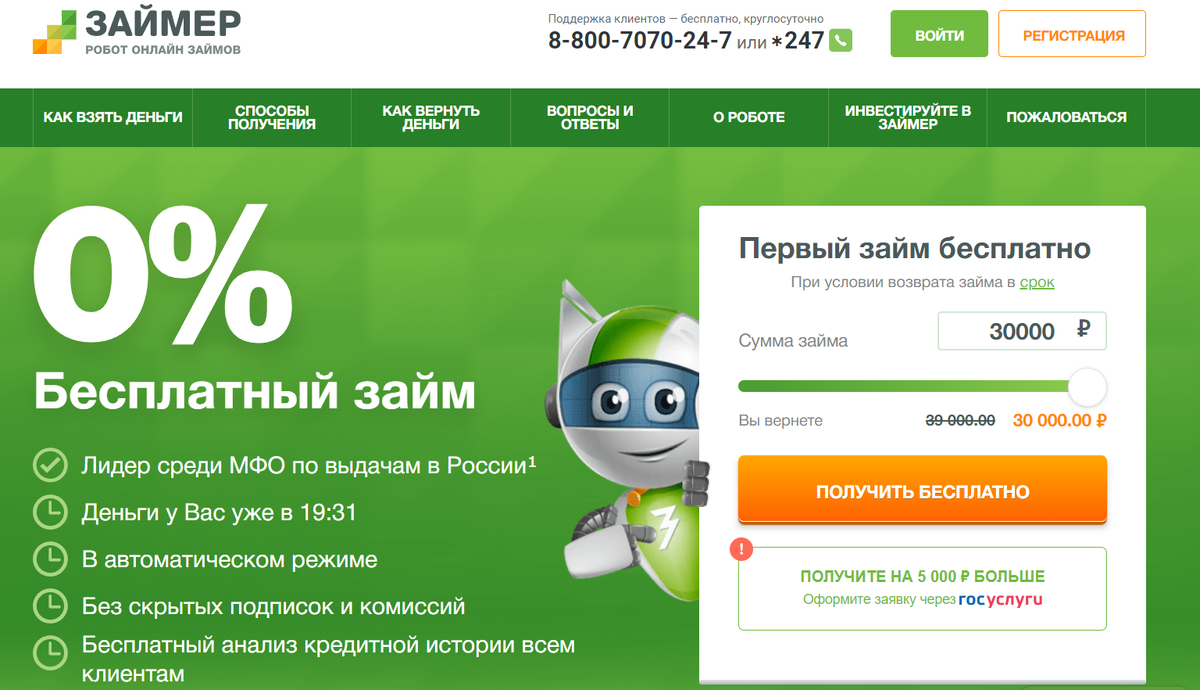
Task: Open the Способы получения menu item
Action: tap(272, 117)
